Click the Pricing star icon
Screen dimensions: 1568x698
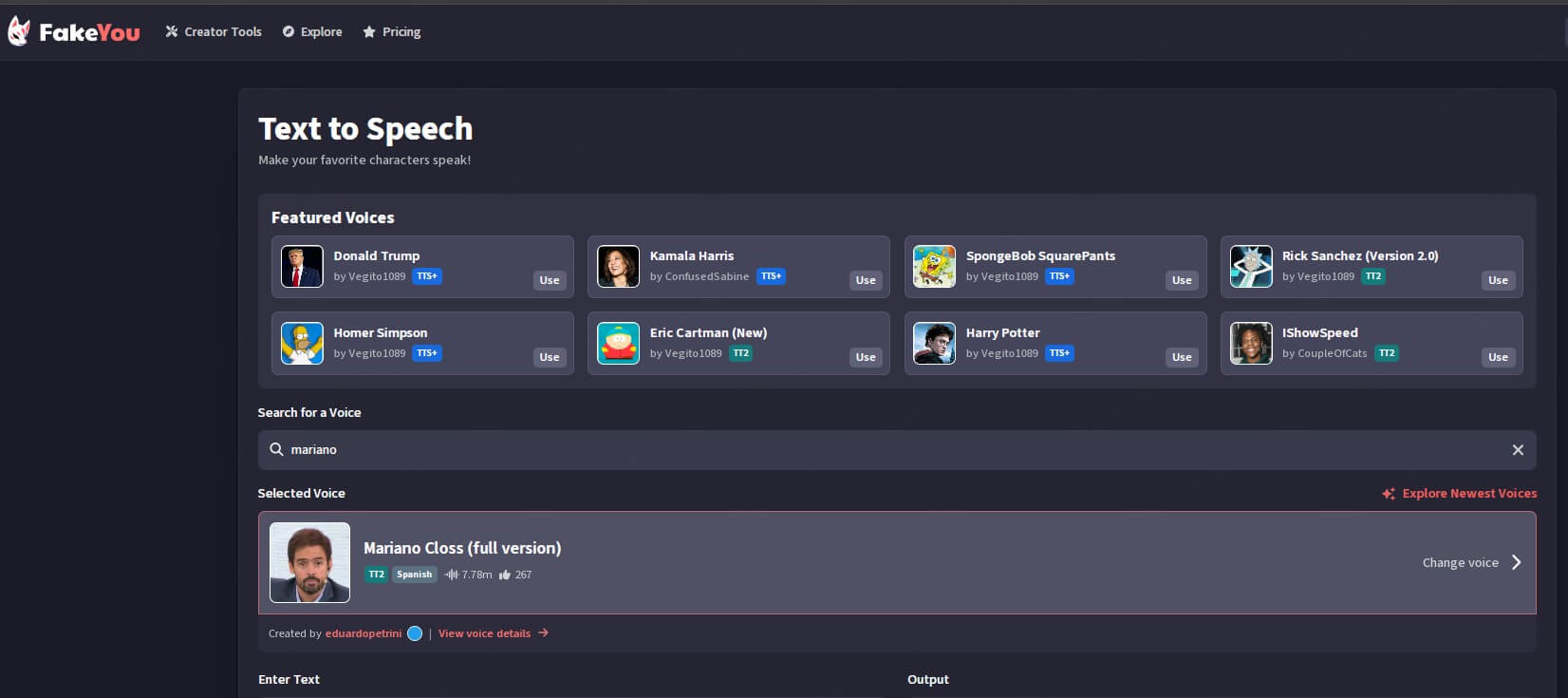coord(369,31)
